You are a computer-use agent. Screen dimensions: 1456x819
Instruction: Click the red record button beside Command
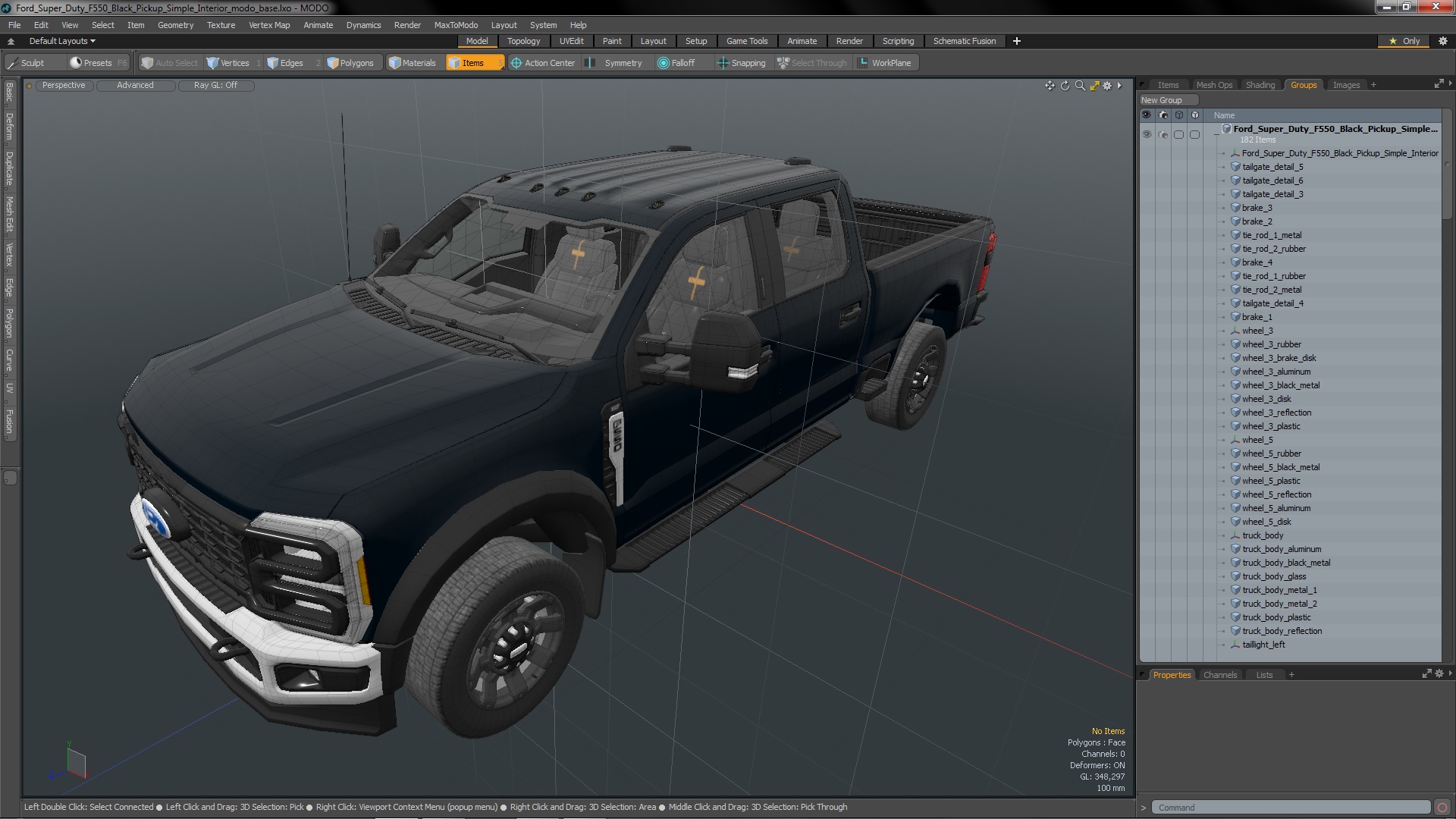(1442, 808)
